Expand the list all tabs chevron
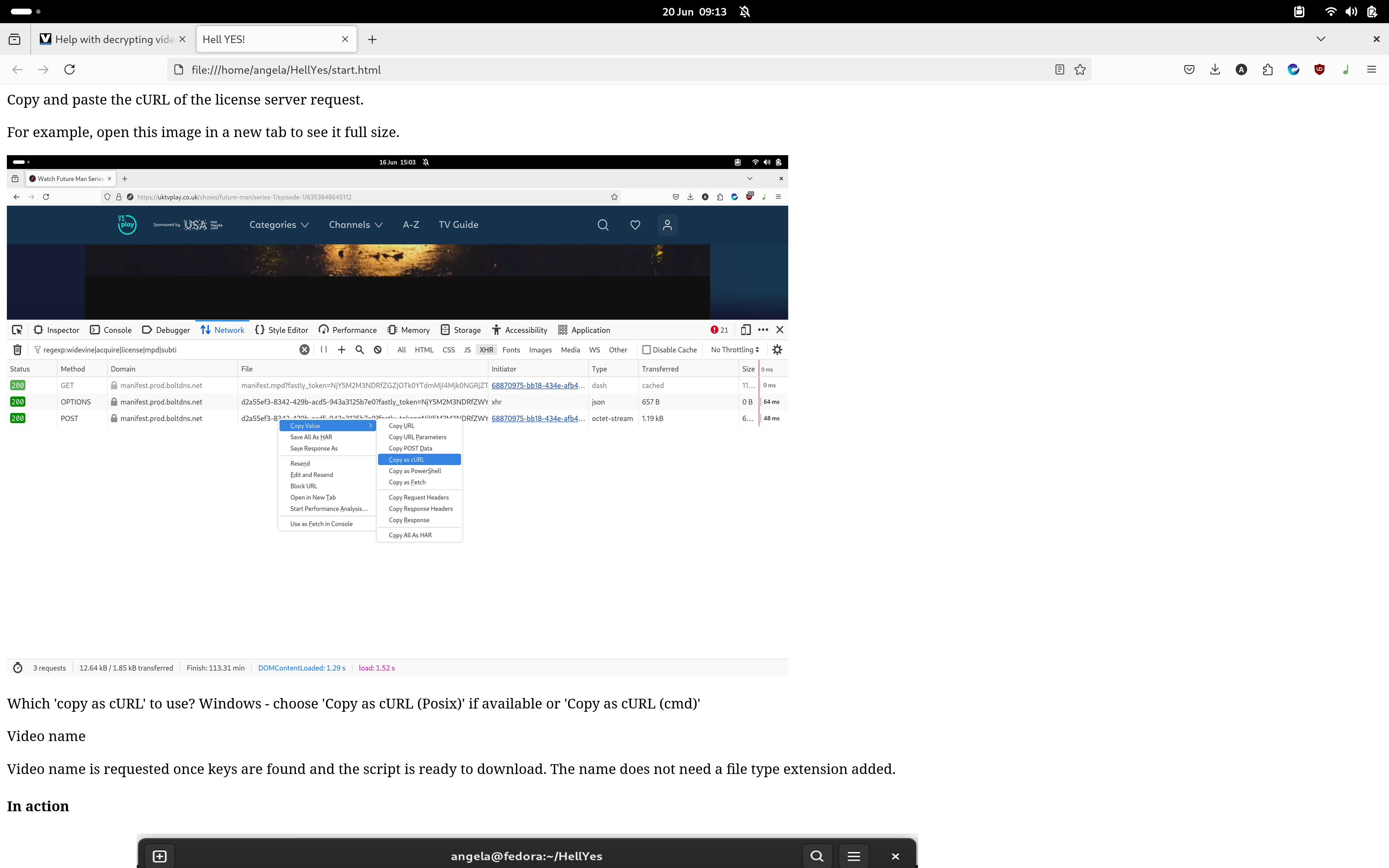This screenshot has width=1389, height=868. click(x=1321, y=39)
